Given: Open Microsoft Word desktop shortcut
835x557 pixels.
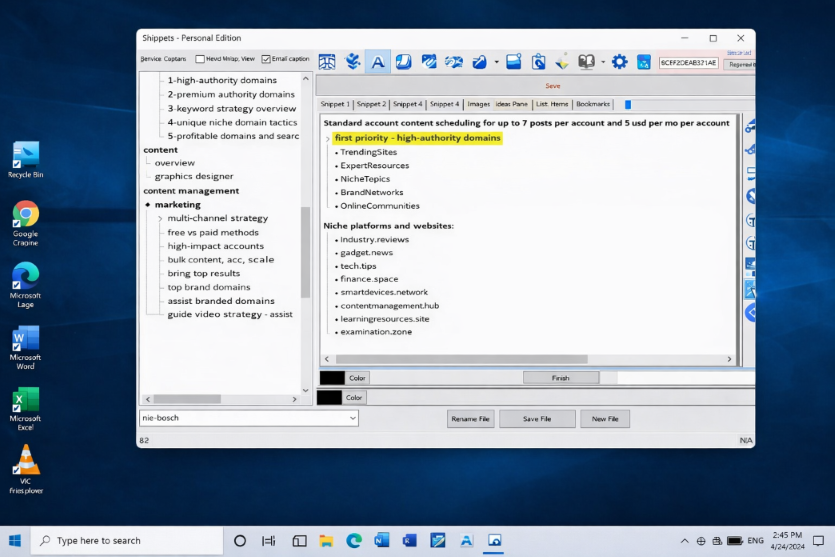Looking at the screenshot, I should click(x=26, y=347).
